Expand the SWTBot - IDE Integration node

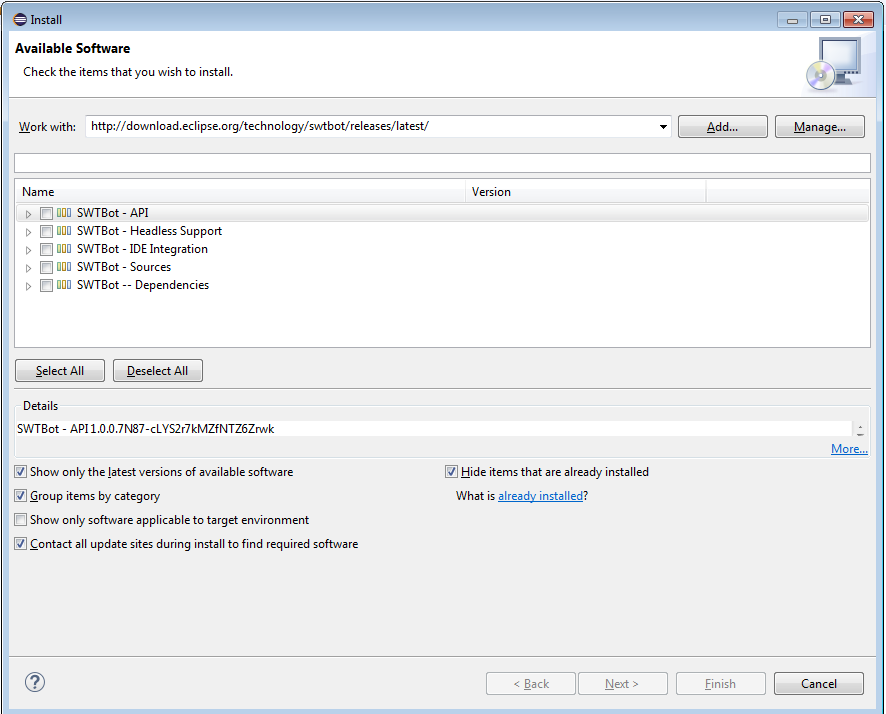click(x=28, y=250)
